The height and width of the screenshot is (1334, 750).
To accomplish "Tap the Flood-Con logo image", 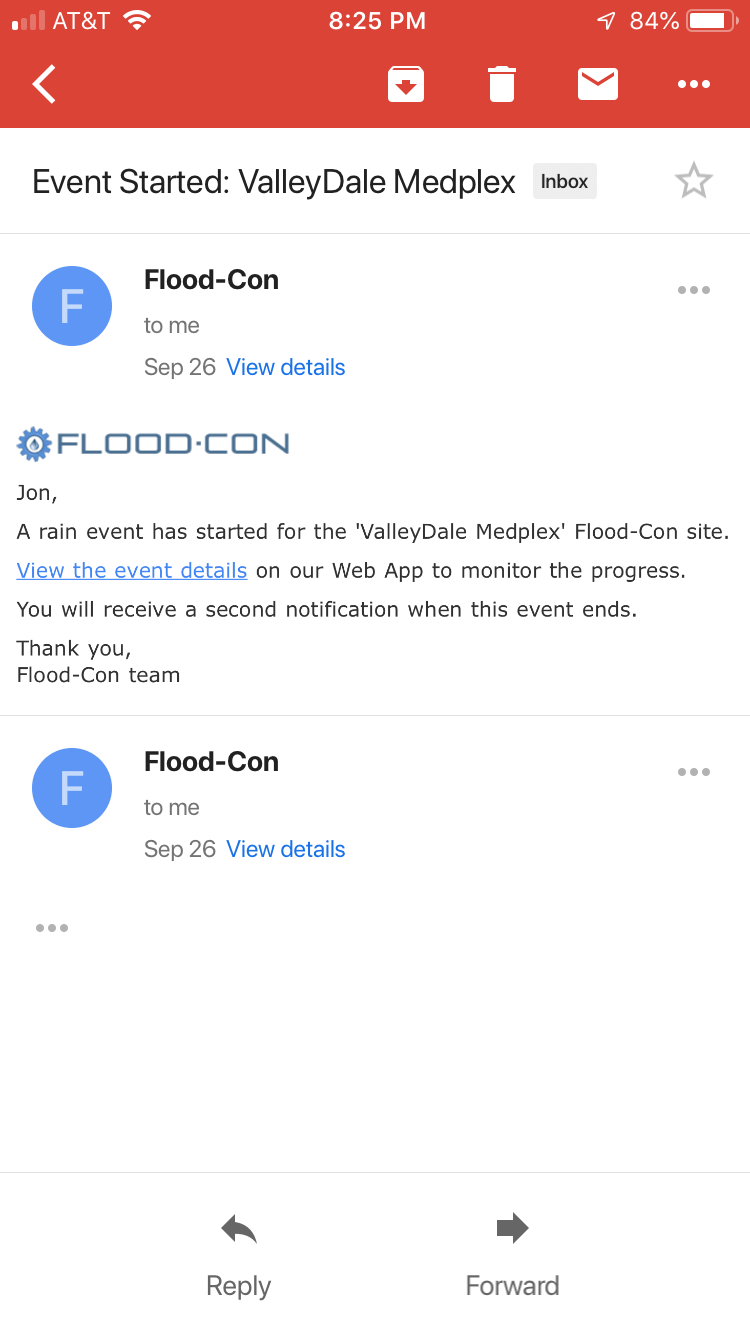I will tap(153, 443).
